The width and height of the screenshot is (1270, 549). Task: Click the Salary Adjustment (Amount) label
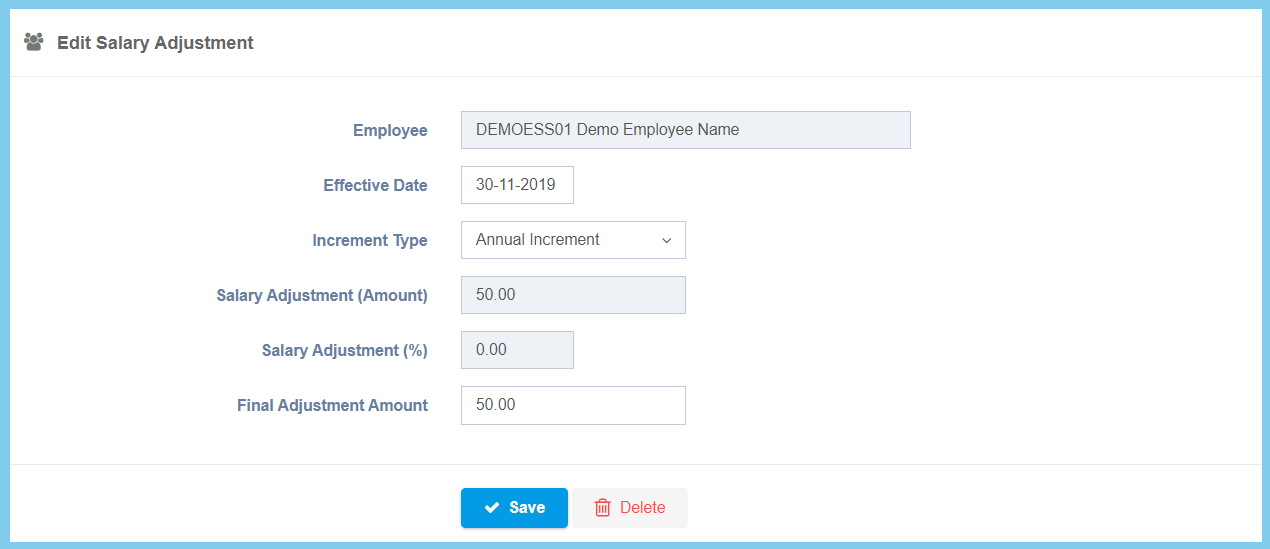click(322, 296)
